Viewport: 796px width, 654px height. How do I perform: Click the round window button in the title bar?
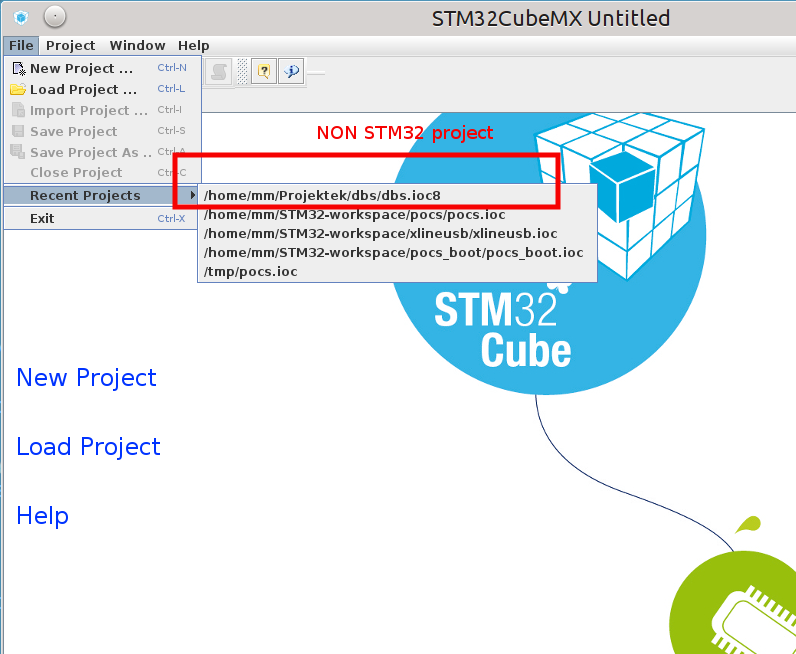click(x=55, y=17)
